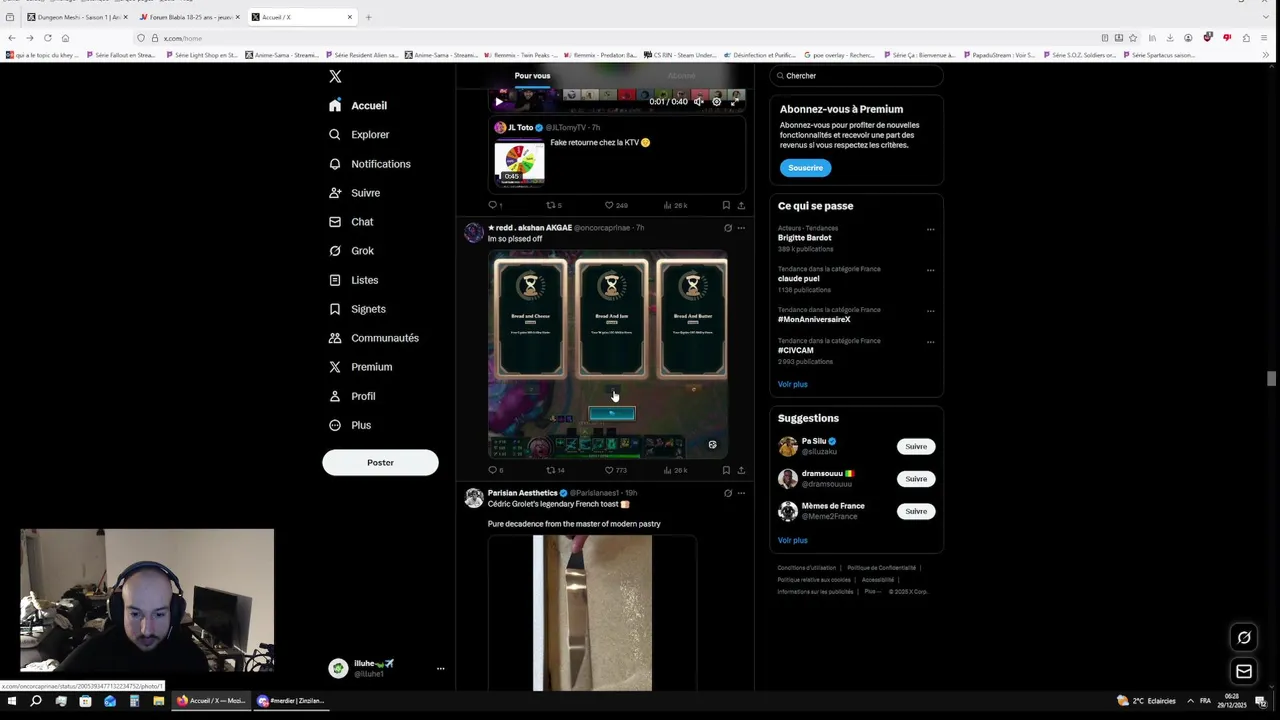
Task: Share the post with 249 likes
Action: click(x=741, y=205)
